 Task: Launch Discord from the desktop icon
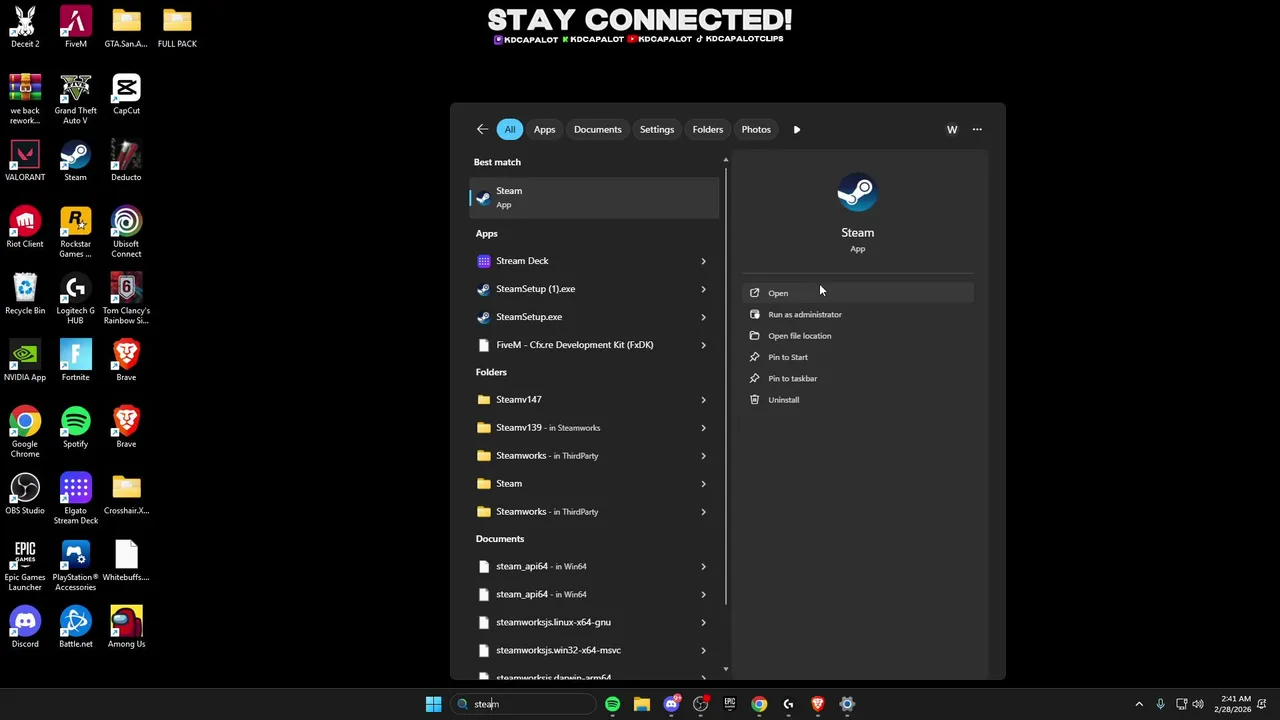coord(25,628)
